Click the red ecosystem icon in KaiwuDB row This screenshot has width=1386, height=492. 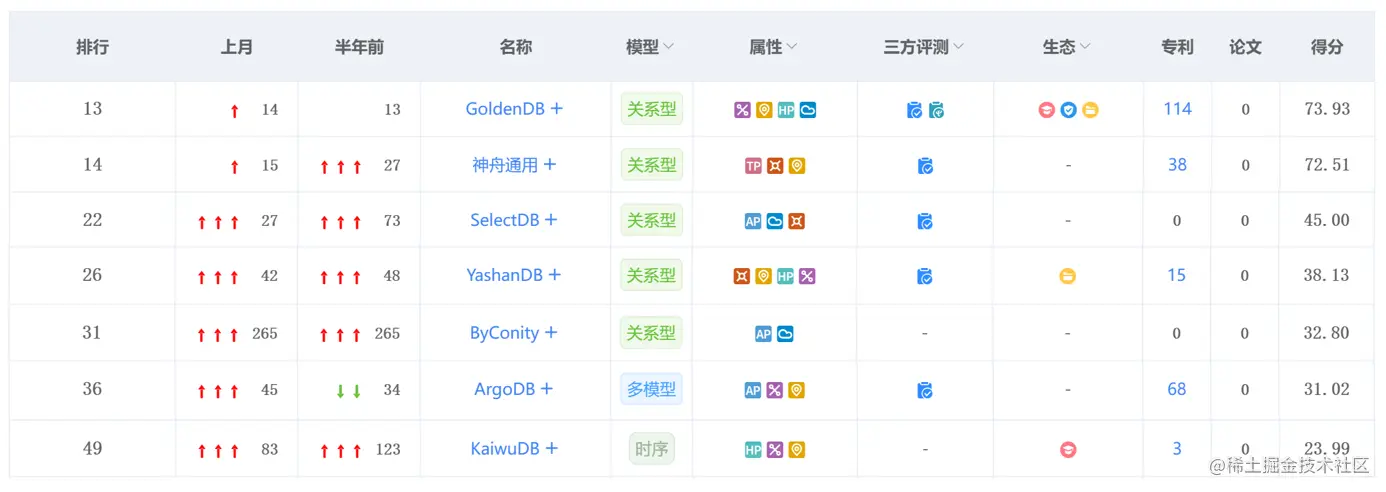point(1068,450)
